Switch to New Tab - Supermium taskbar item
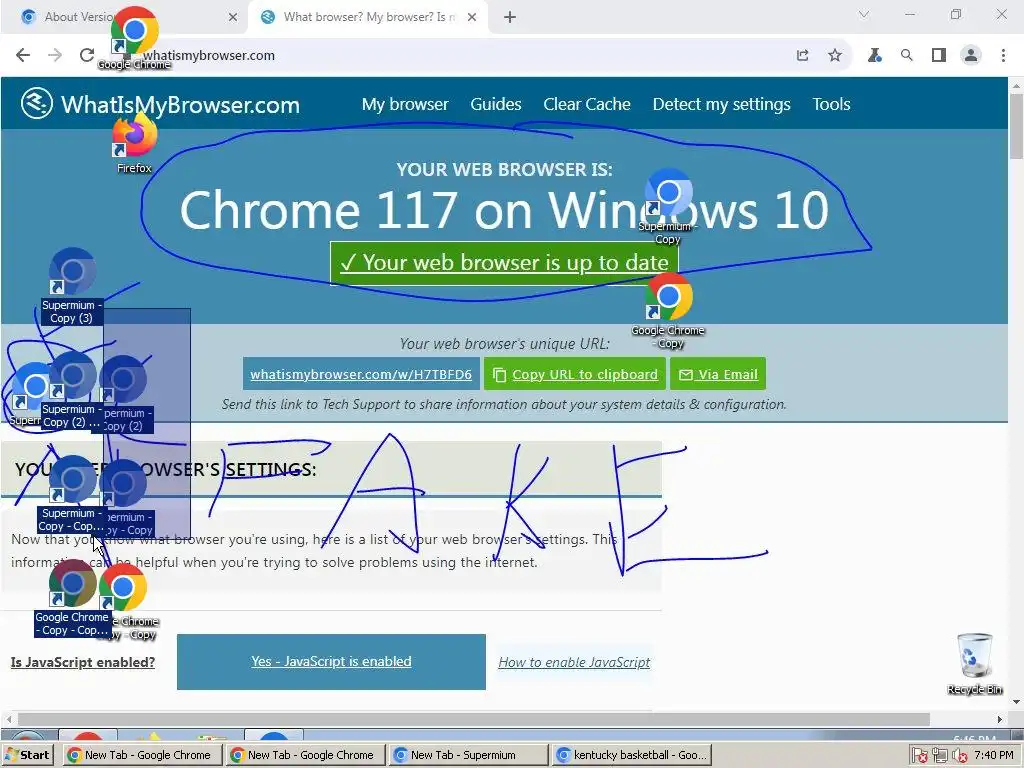The width and height of the screenshot is (1024, 768). [468, 755]
